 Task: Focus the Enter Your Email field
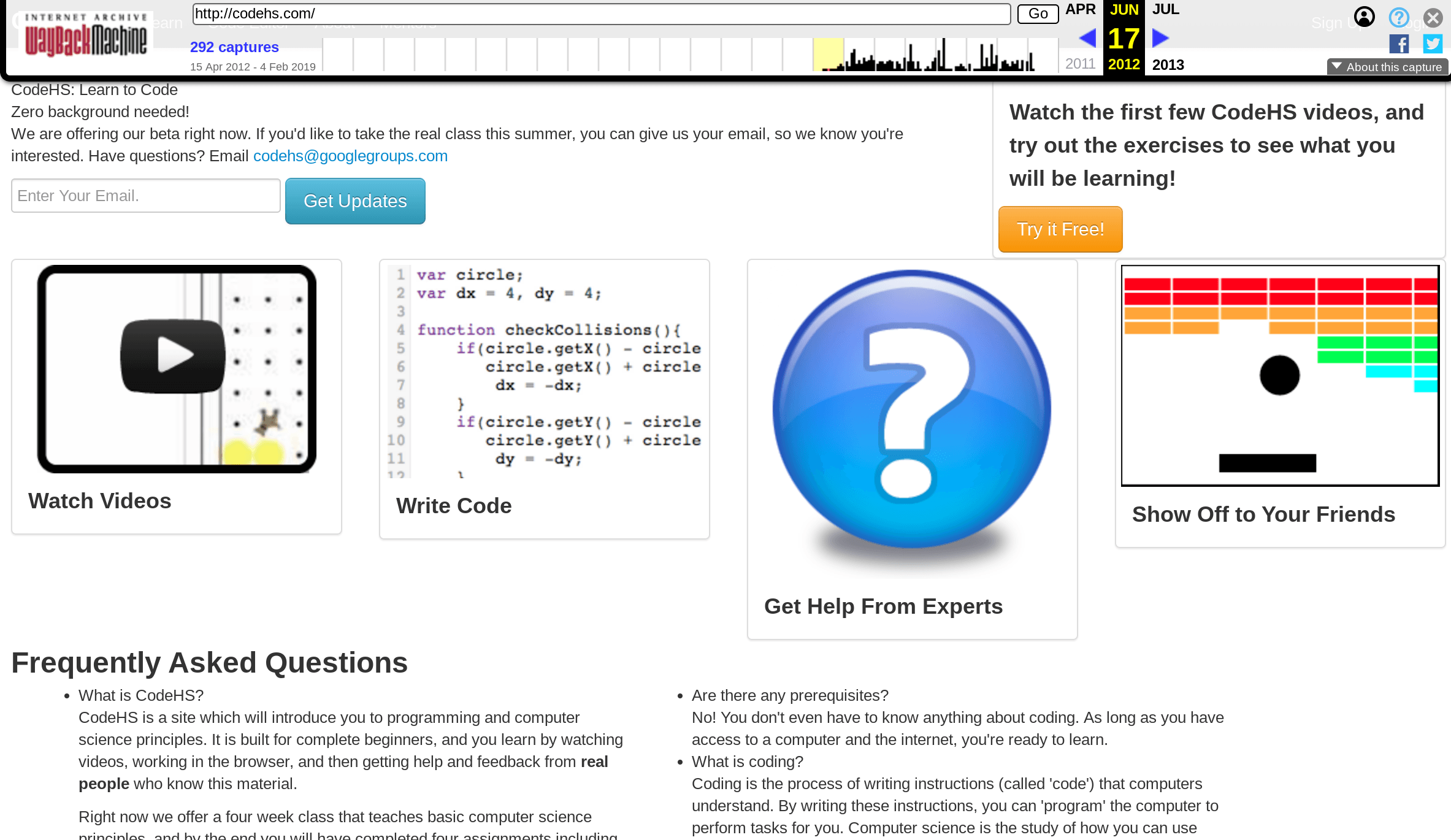146,196
